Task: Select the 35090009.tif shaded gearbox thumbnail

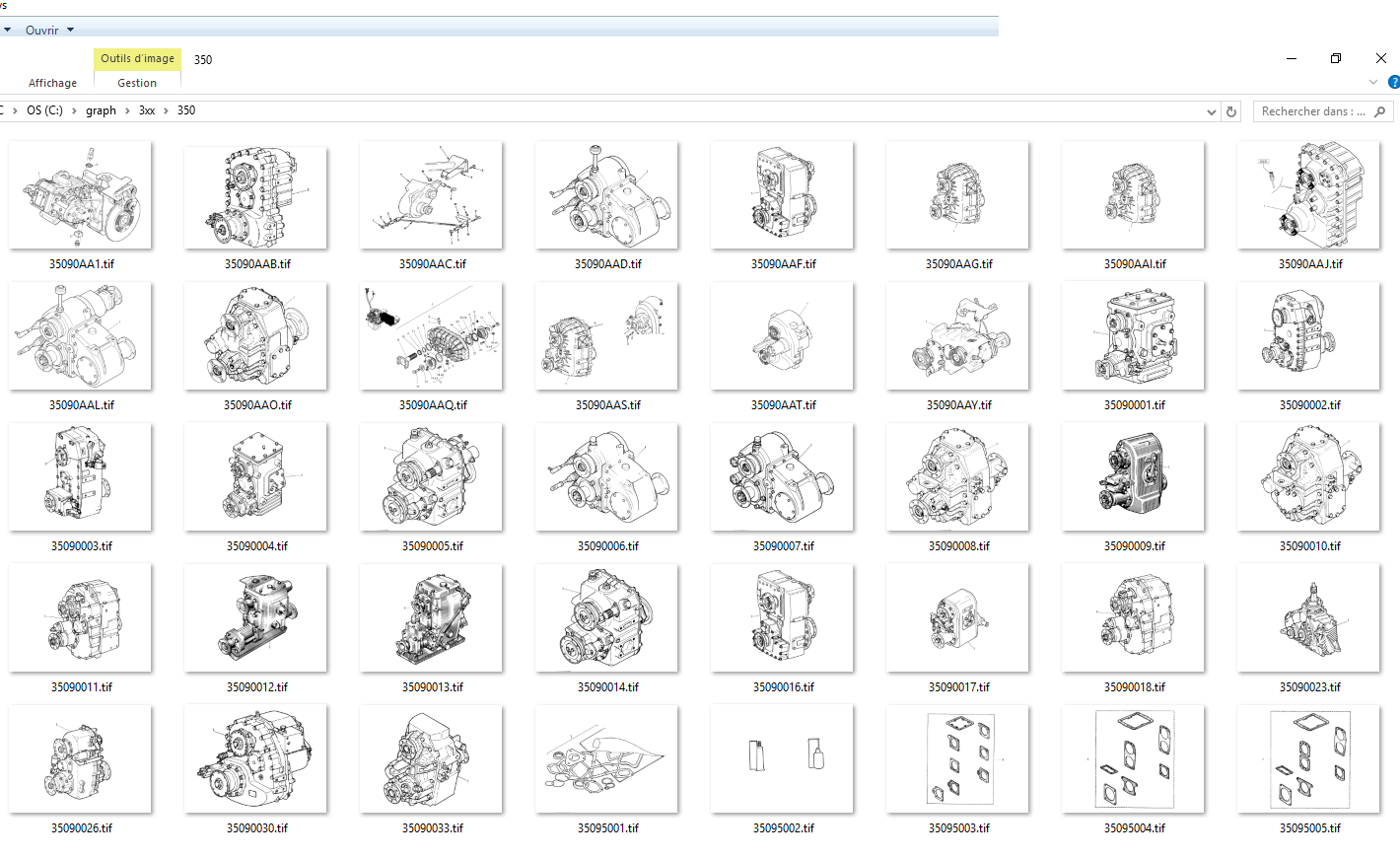Action: click(x=1133, y=476)
